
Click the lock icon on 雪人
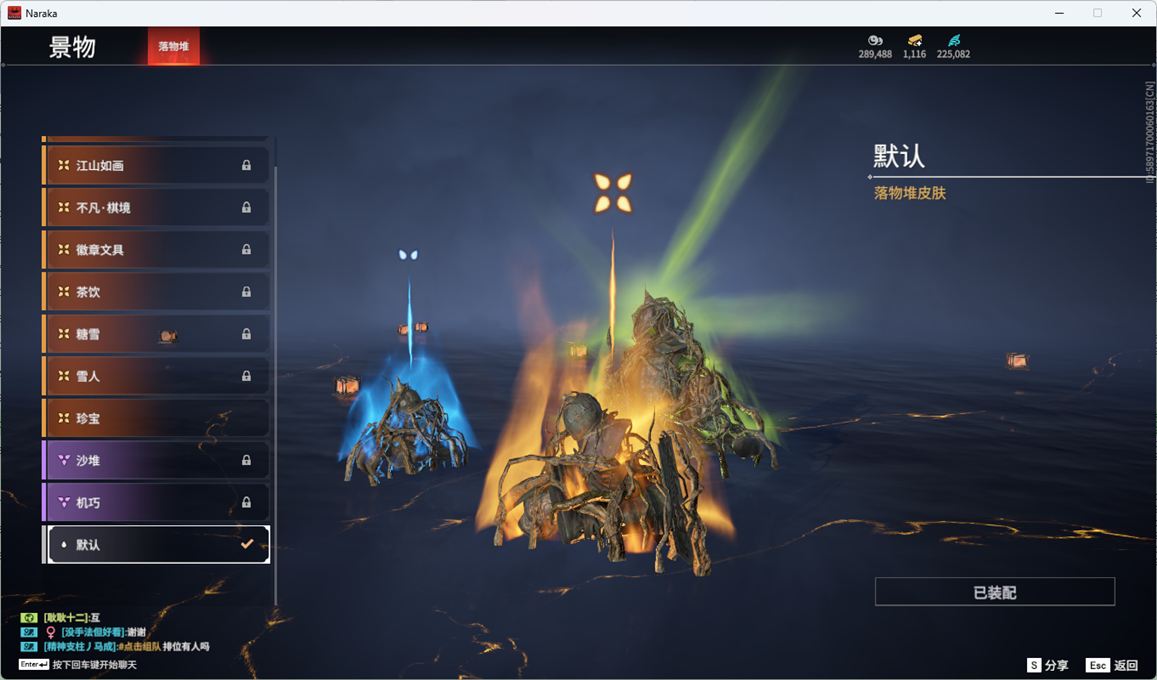246,375
